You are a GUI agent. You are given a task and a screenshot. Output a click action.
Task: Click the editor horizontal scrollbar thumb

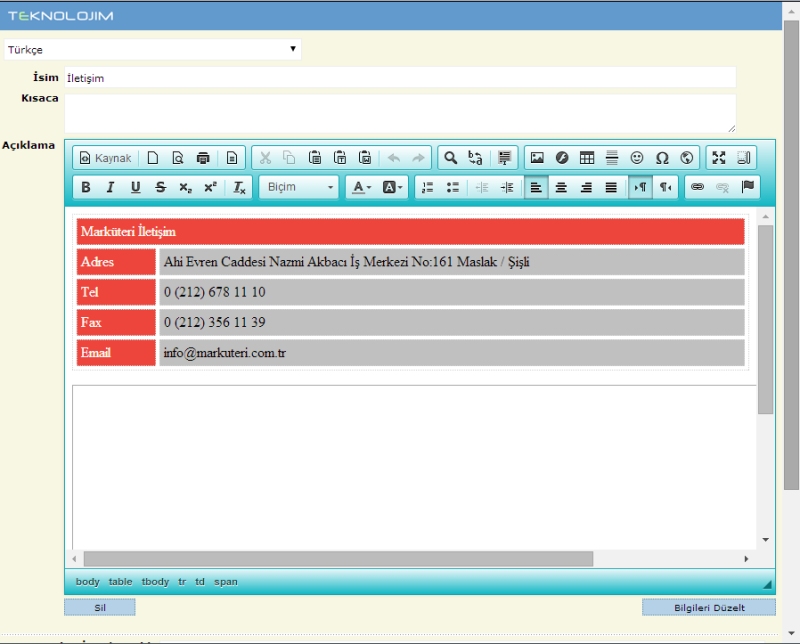click(338, 559)
